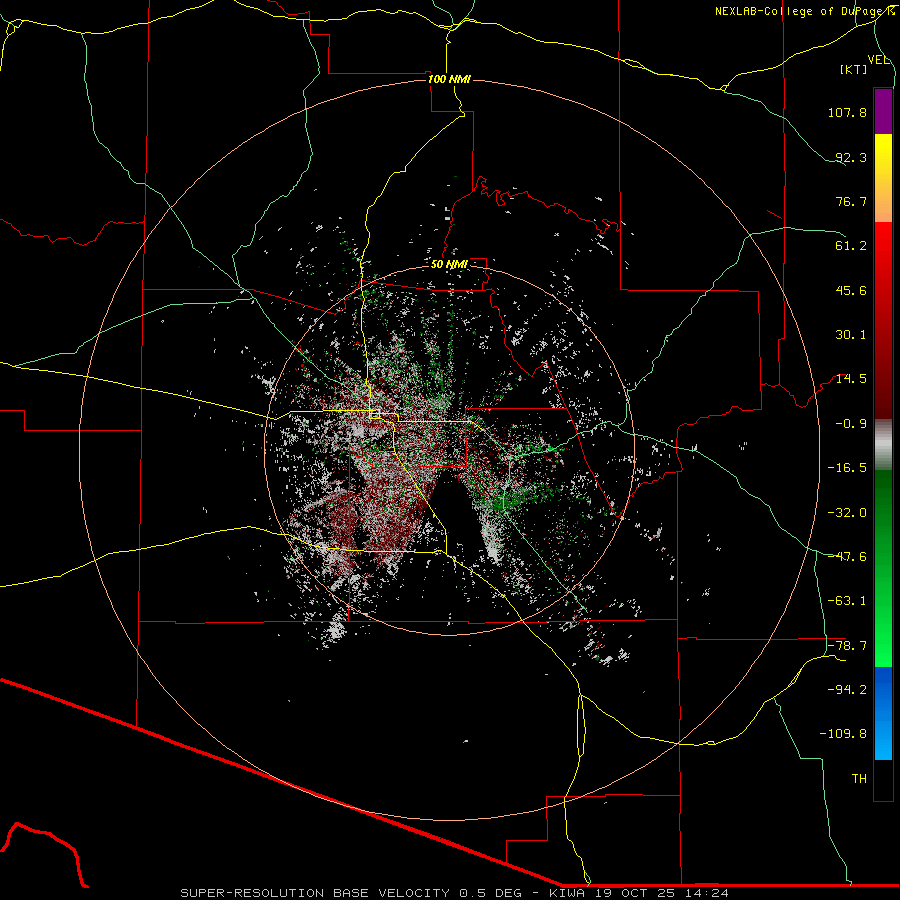
Task: Click the -63.1 legend value
Action: [x=847, y=601]
